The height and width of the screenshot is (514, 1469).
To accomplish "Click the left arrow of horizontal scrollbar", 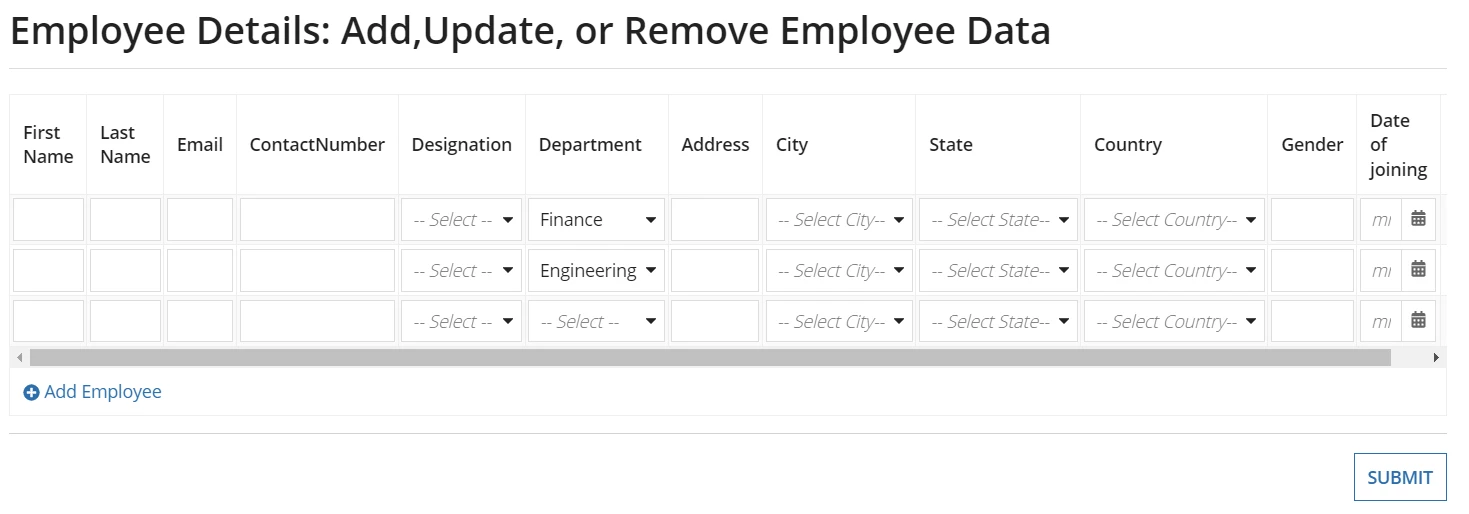I will click(x=19, y=357).
